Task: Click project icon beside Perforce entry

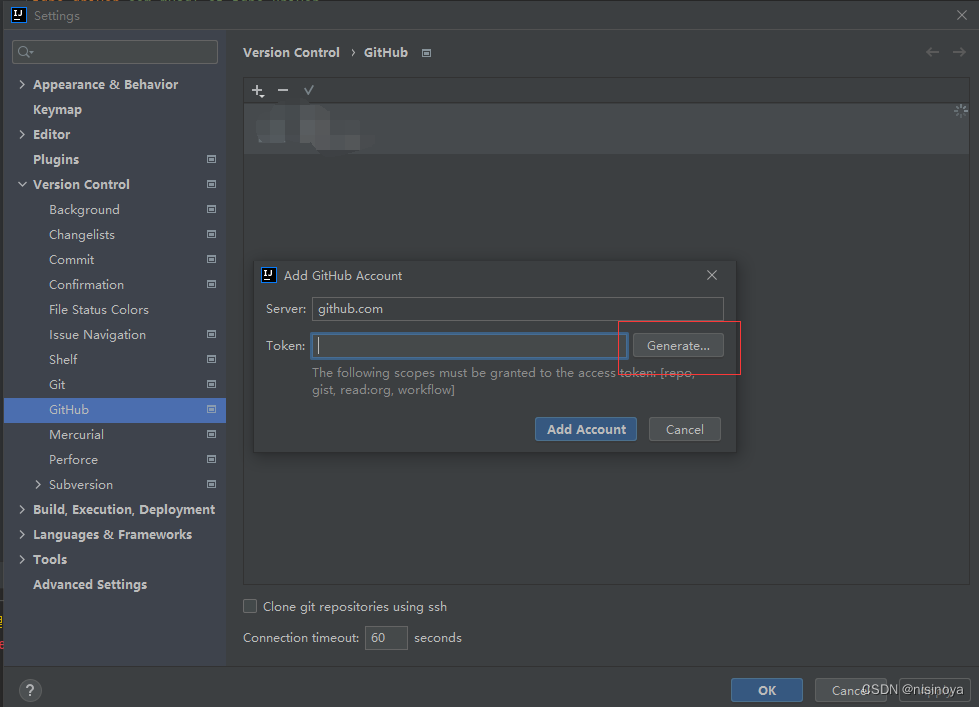Action: pyautogui.click(x=212, y=459)
